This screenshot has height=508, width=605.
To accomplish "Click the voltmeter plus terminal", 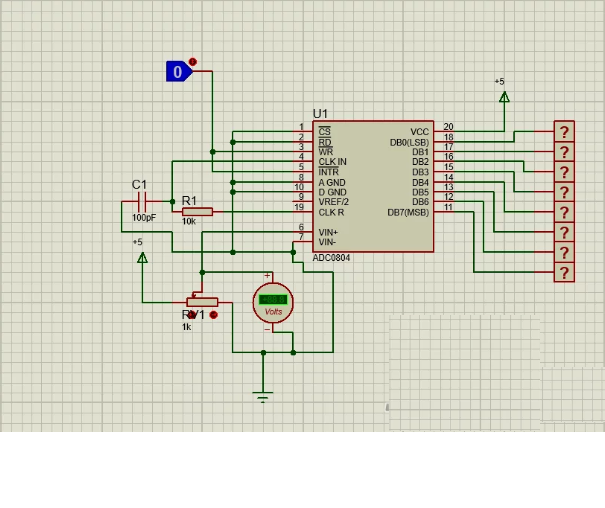I will click(267, 275).
